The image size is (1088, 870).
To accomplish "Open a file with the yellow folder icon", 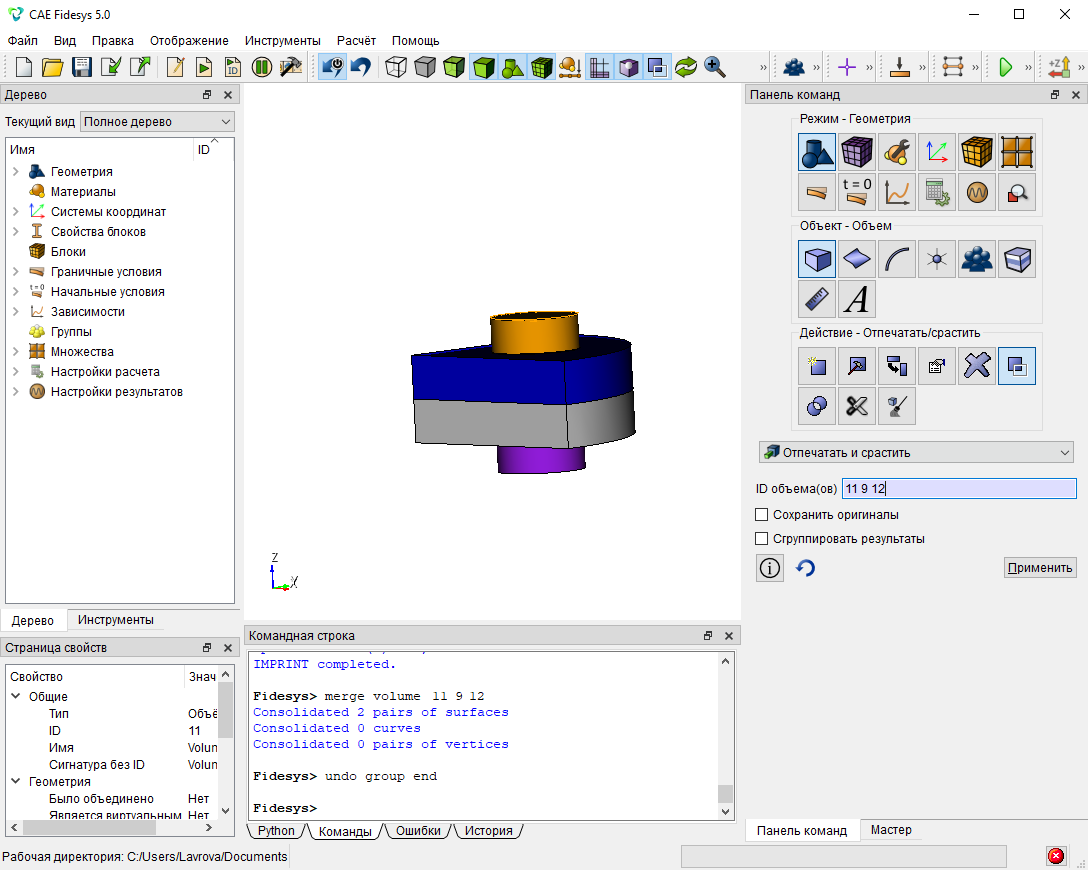I will click(x=52, y=67).
